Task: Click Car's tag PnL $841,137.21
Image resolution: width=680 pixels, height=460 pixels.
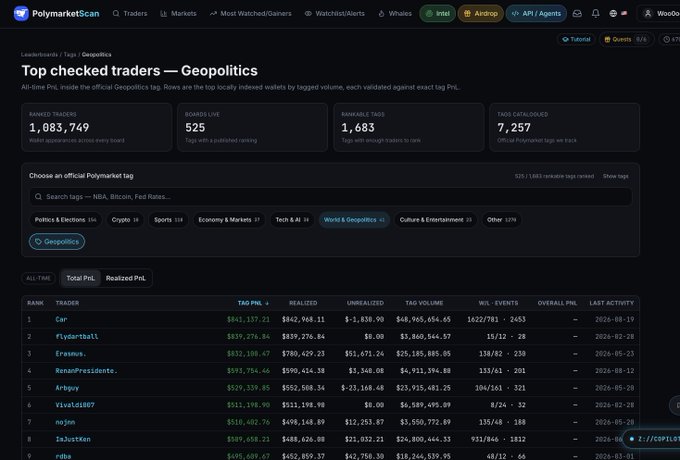Action: pyautogui.click(x=248, y=320)
